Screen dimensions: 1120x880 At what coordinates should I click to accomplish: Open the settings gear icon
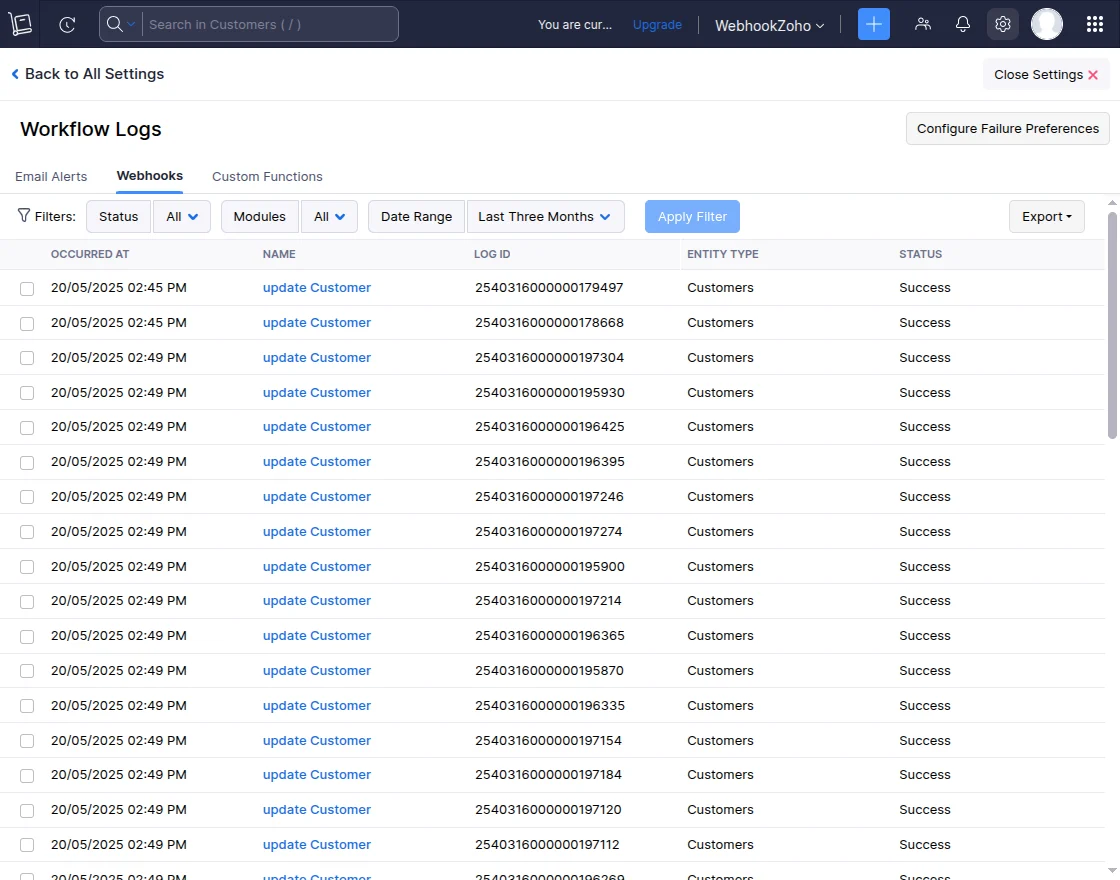click(x=1002, y=23)
